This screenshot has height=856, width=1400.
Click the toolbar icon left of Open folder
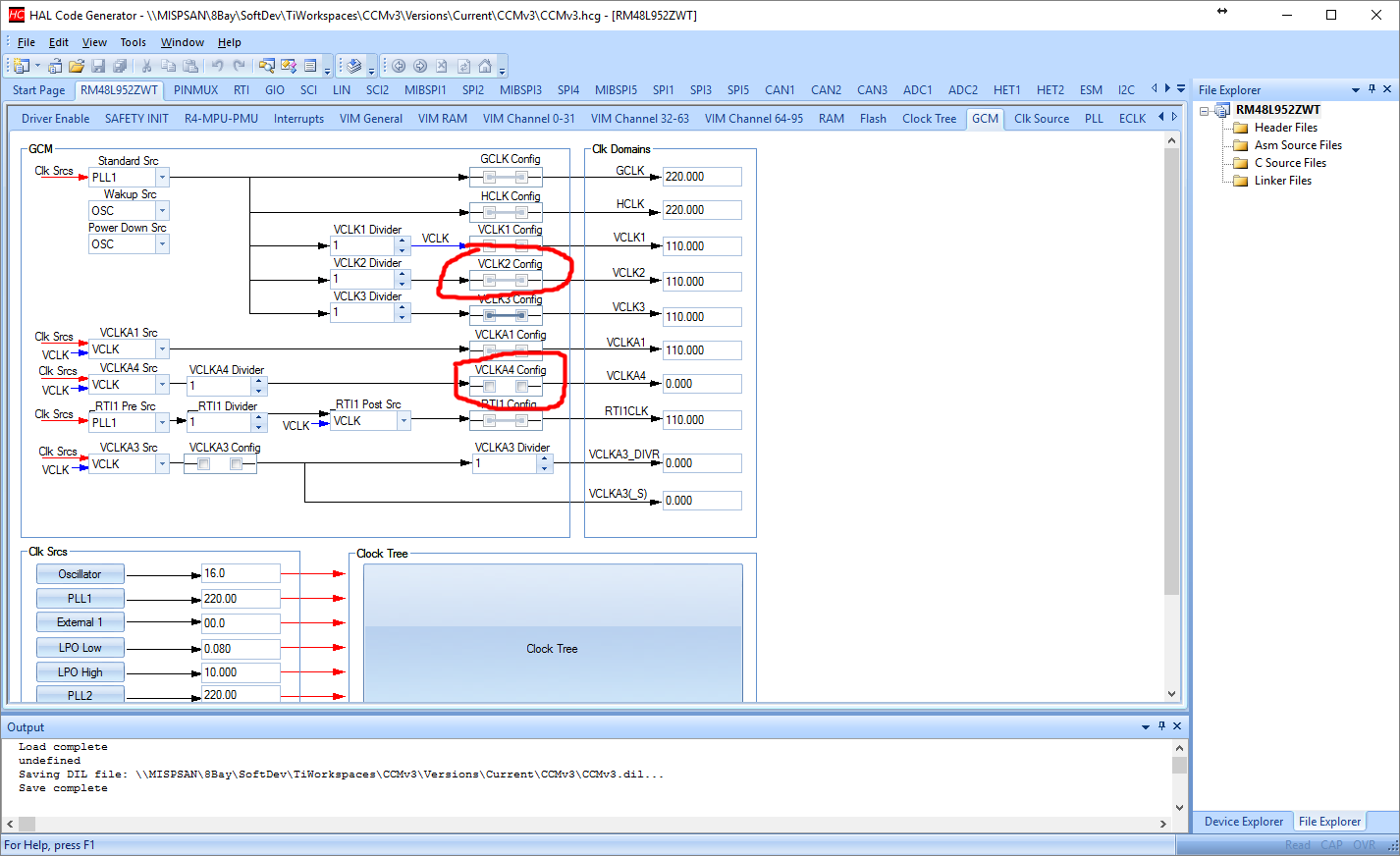tap(55, 66)
